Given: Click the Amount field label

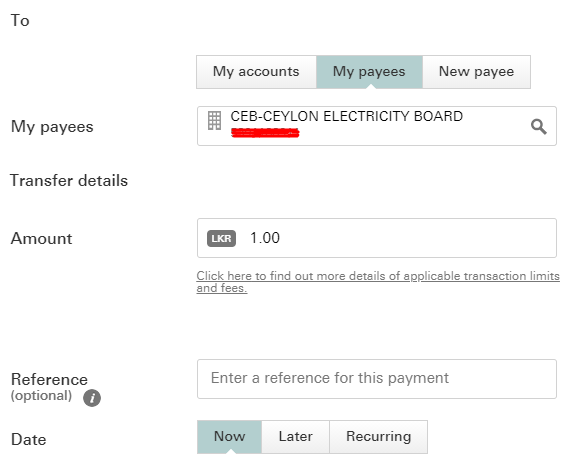Looking at the screenshot, I should [x=41, y=238].
